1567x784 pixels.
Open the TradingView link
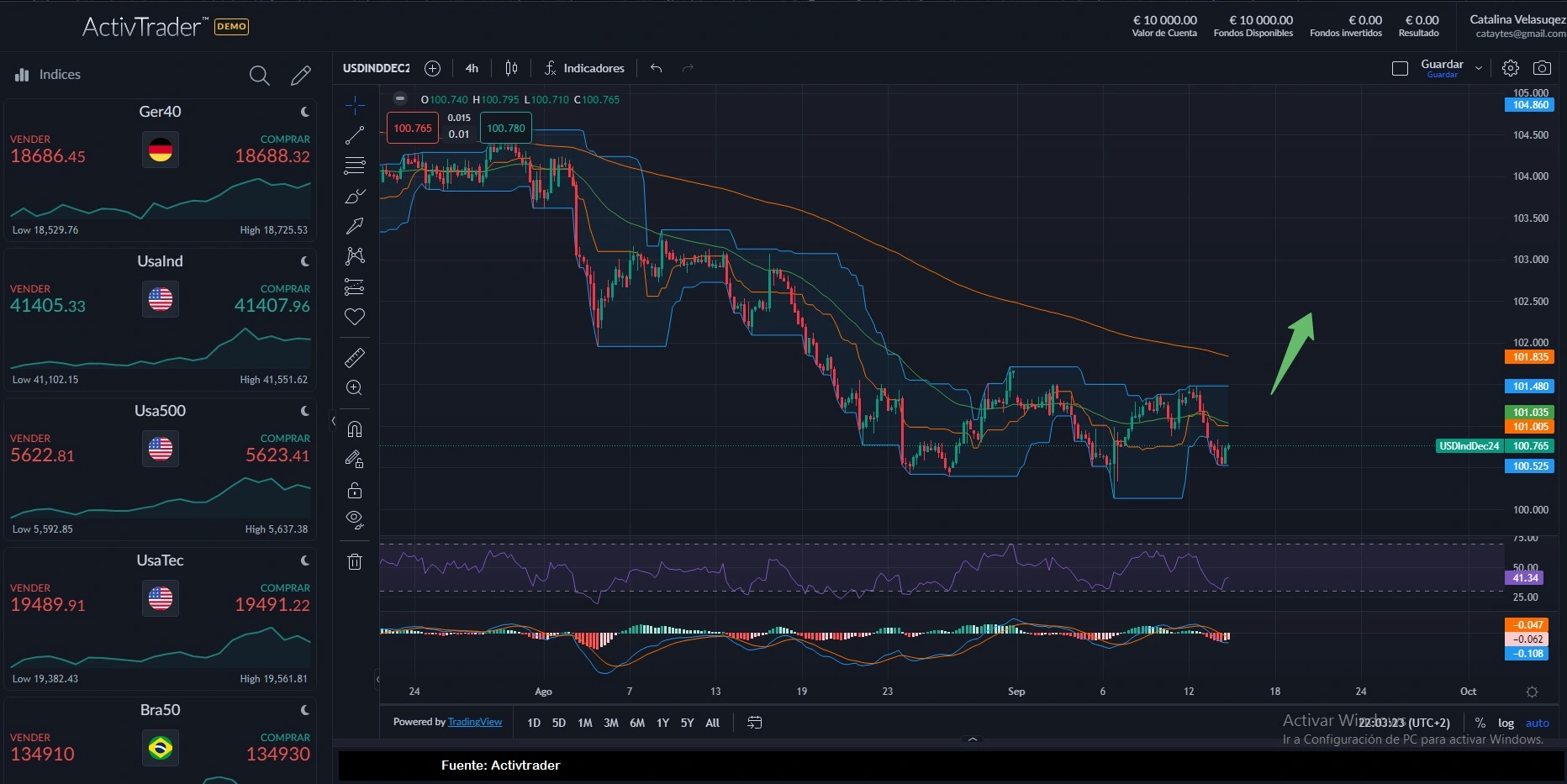475,722
